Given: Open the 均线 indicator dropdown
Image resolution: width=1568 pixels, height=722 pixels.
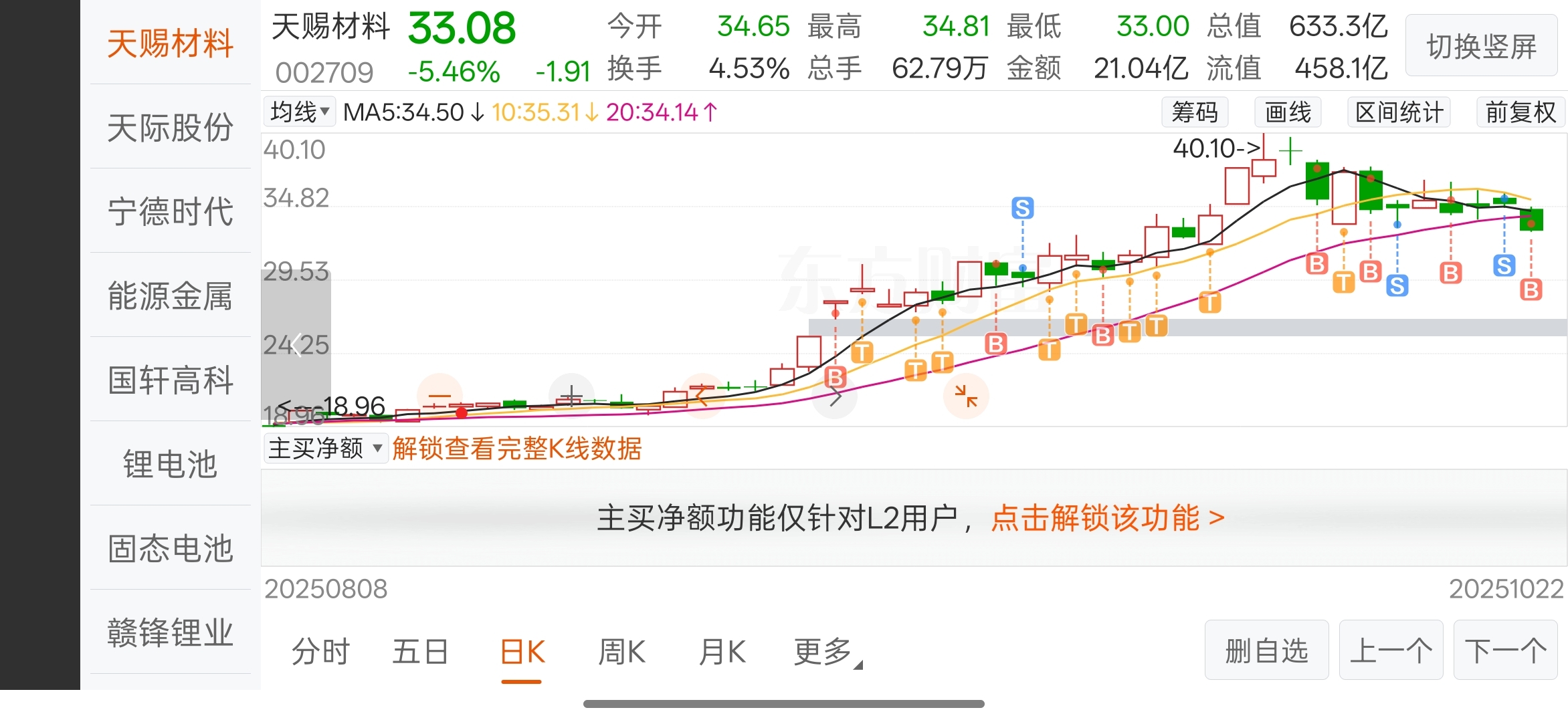Looking at the screenshot, I should [300, 112].
